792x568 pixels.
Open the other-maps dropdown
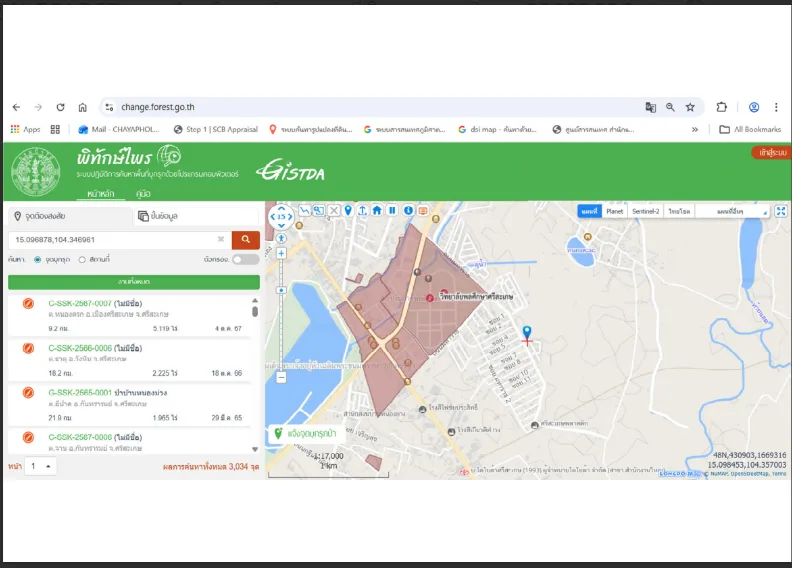point(734,211)
